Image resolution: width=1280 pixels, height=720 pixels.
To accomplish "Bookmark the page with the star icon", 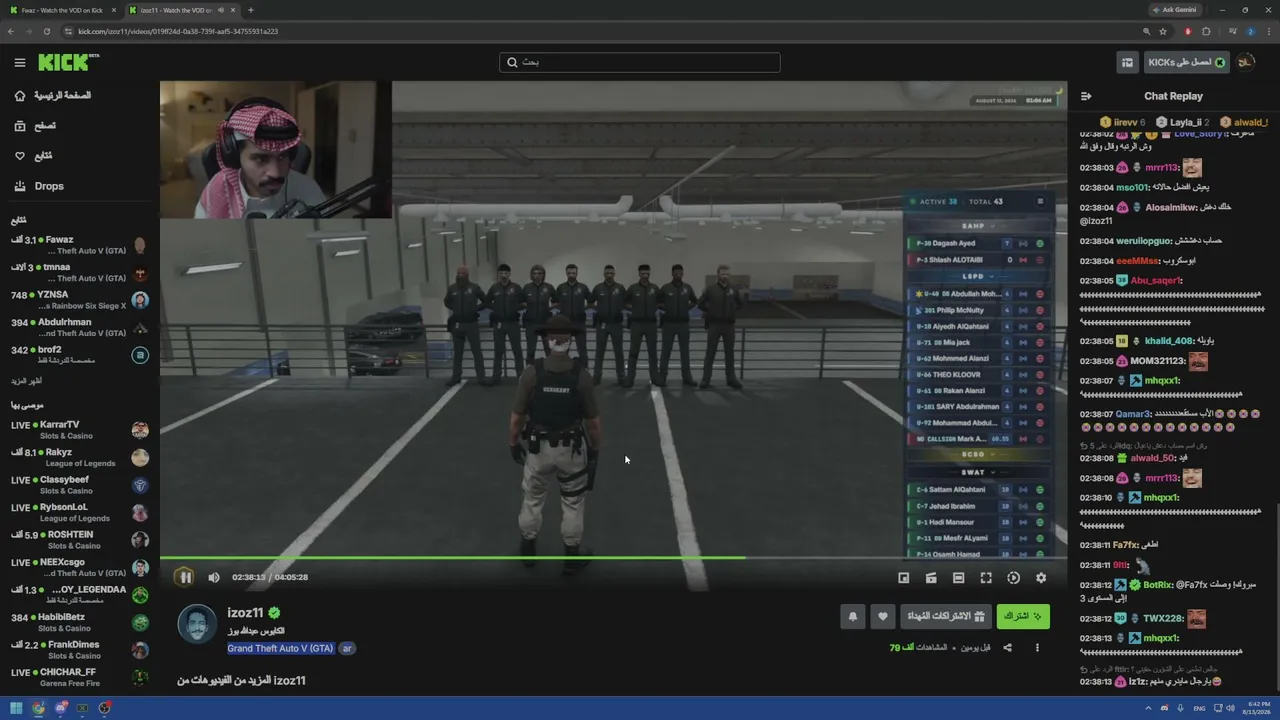I will pos(1163,31).
